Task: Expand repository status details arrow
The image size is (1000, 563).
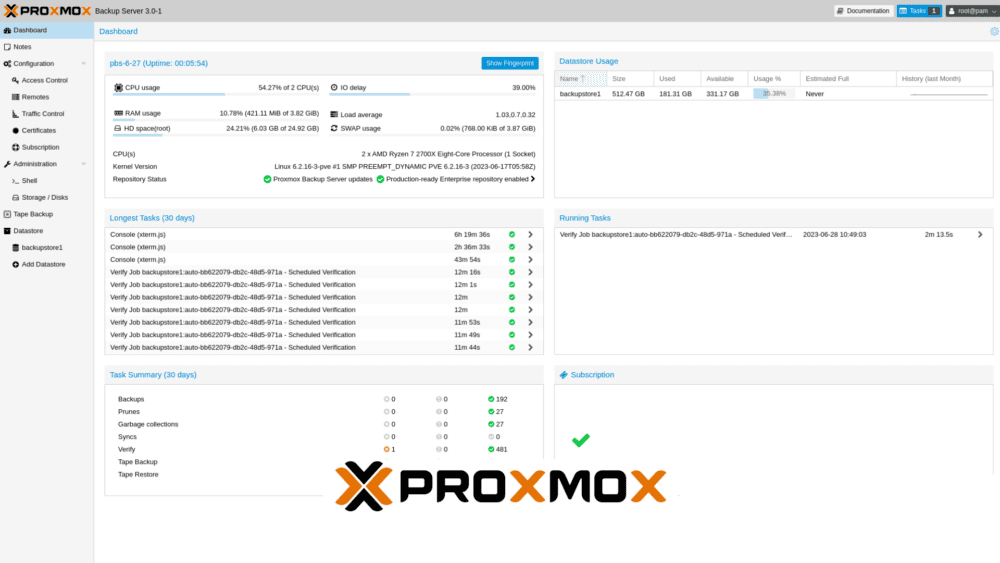Action: (533, 179)
